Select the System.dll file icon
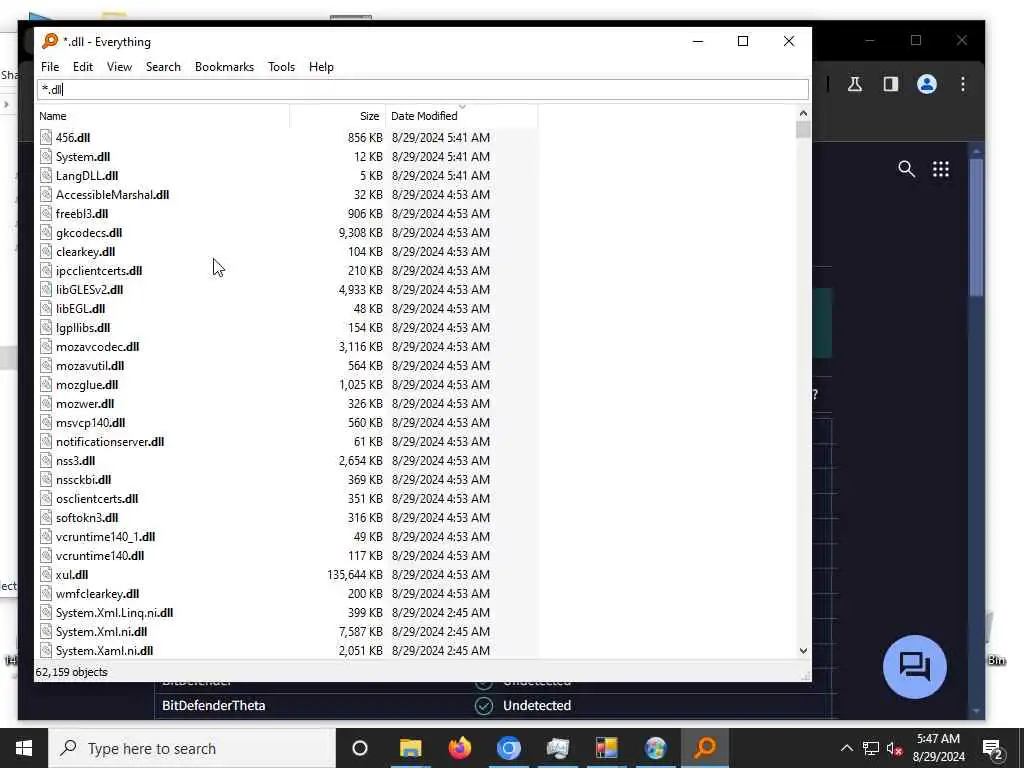The width and height of the screenshot is (1024, 768). [46, 156]
